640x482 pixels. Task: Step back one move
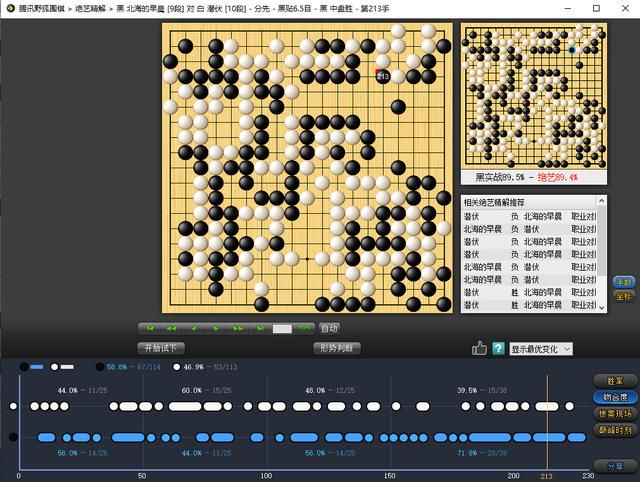point(194,329)
